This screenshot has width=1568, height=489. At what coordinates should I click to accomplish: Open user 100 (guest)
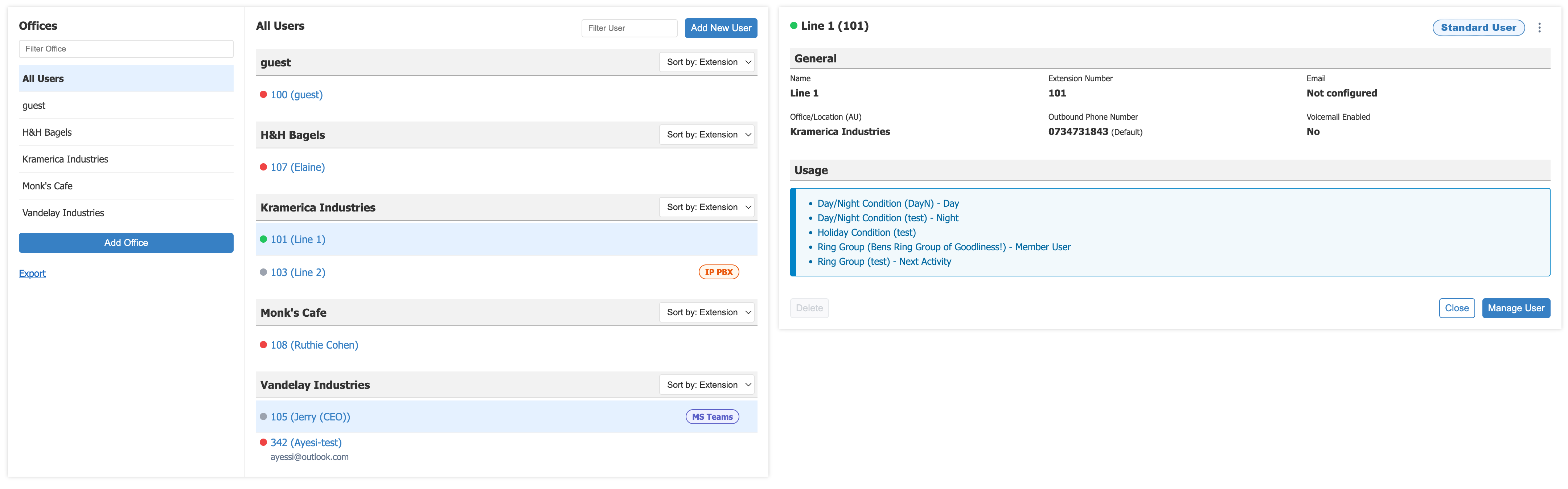[296, 94]
